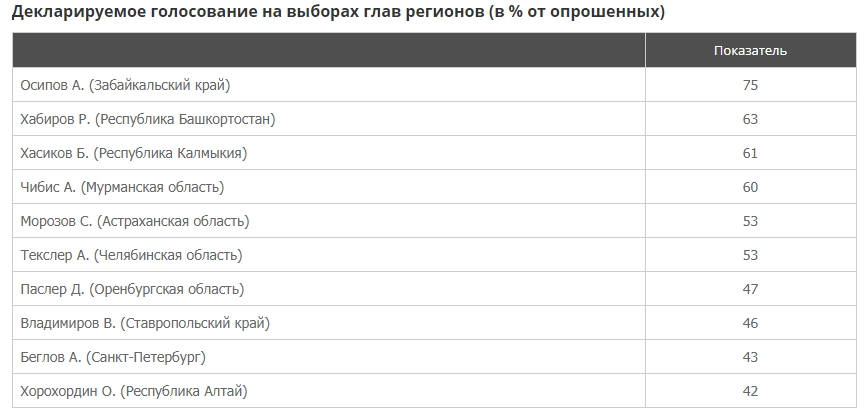
Task: Click the table title about declared voting
Action: (x=337, y=12)
